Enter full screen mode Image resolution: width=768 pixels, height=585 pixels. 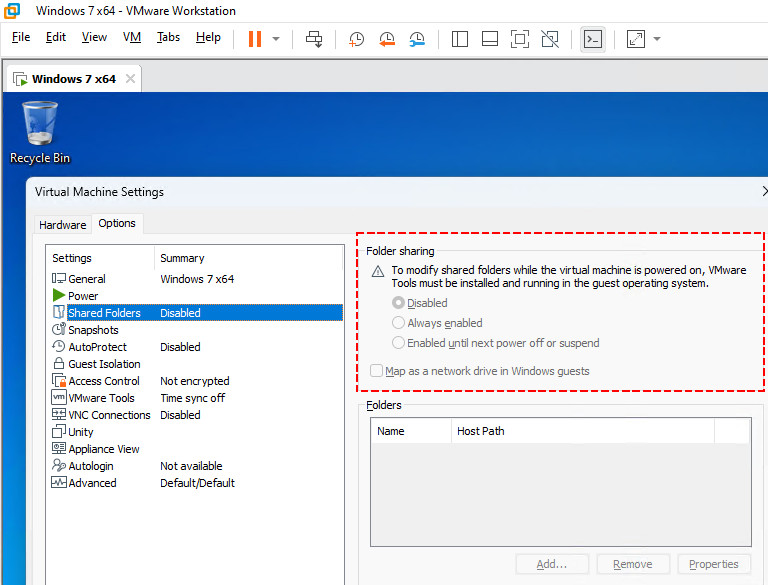520,39
